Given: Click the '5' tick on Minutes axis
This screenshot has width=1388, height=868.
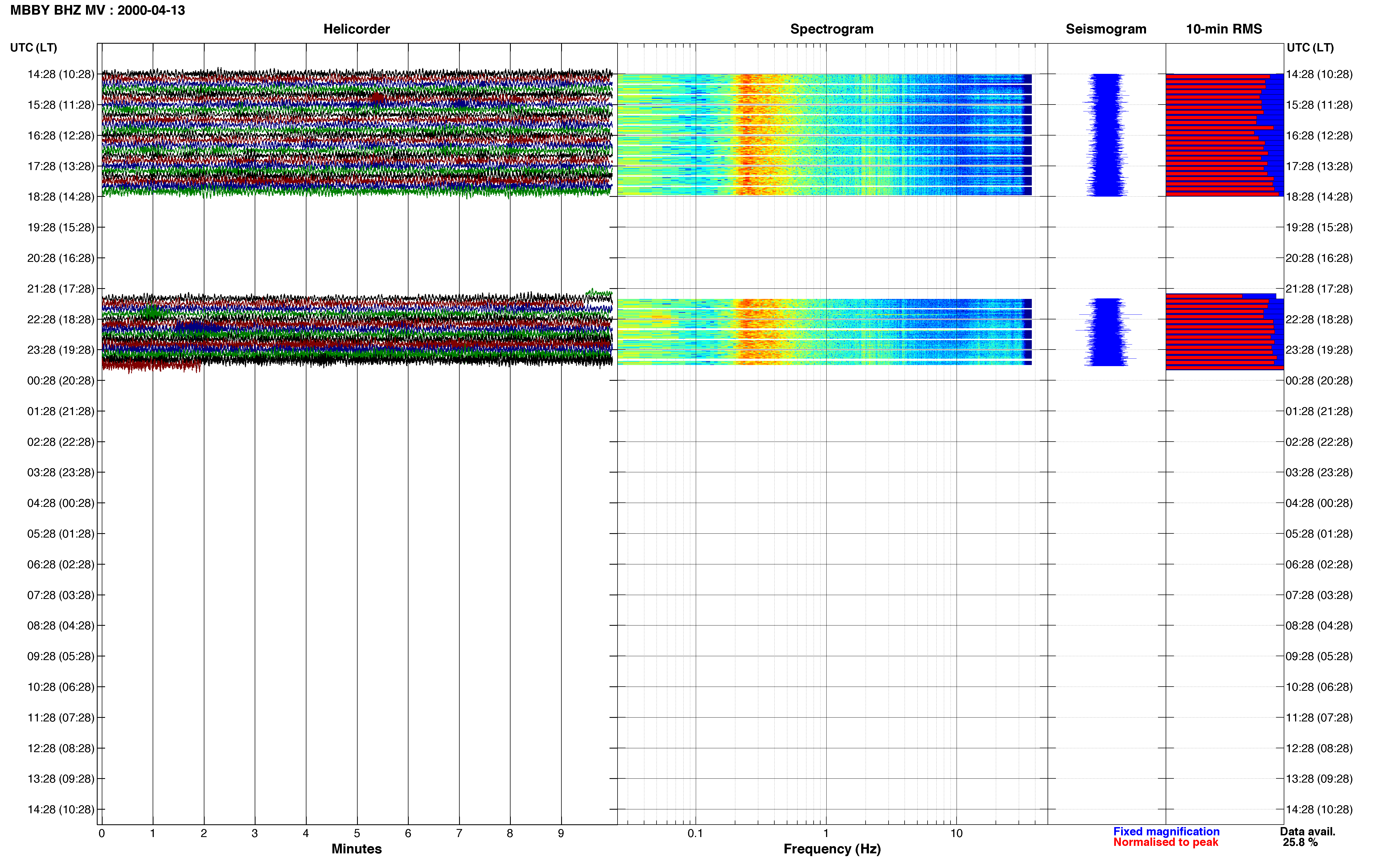Looking at the screenshot, I should coord(357,833).
